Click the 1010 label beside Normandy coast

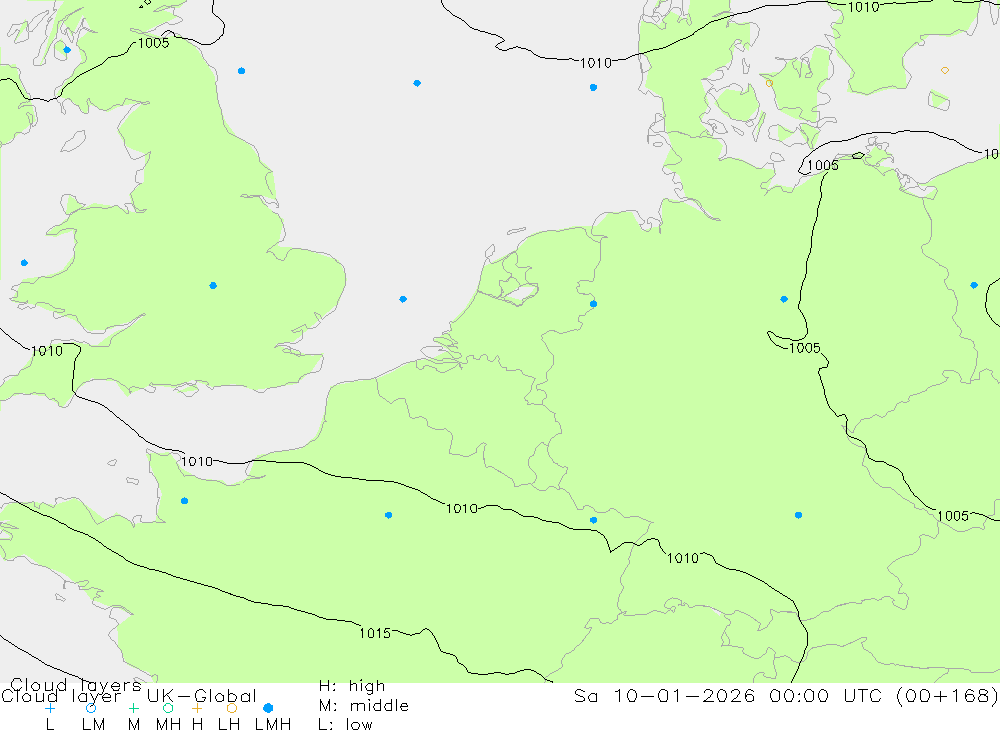coord(196,461)
